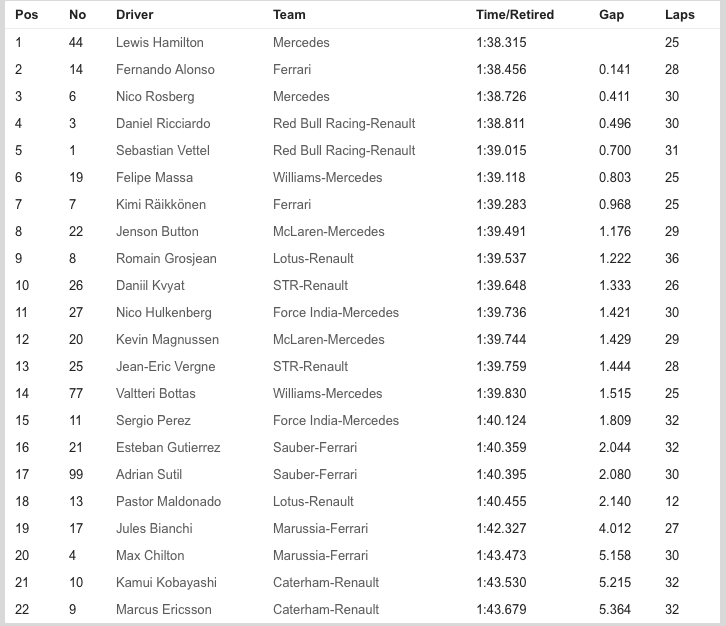Click on Nico Rosberg's name

(x=155, y=96)
